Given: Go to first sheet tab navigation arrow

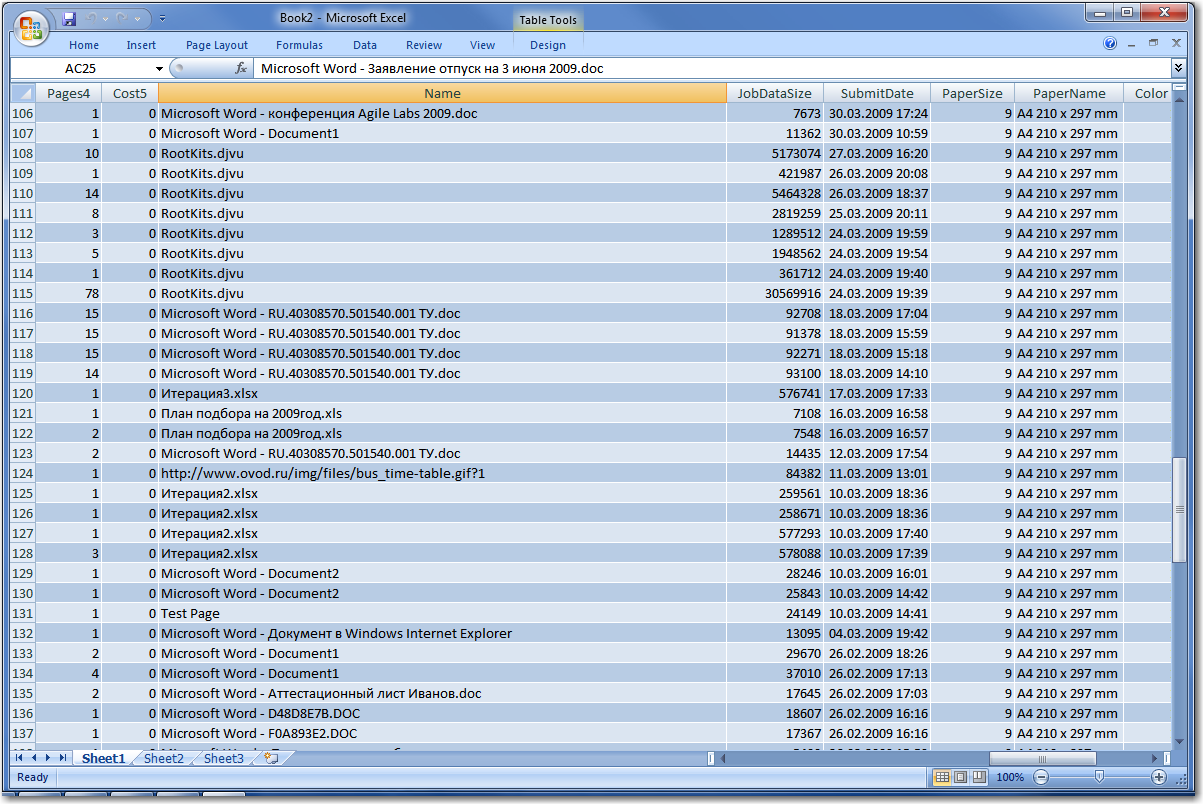Looking at the screenshot, I should tap(21, 759).
